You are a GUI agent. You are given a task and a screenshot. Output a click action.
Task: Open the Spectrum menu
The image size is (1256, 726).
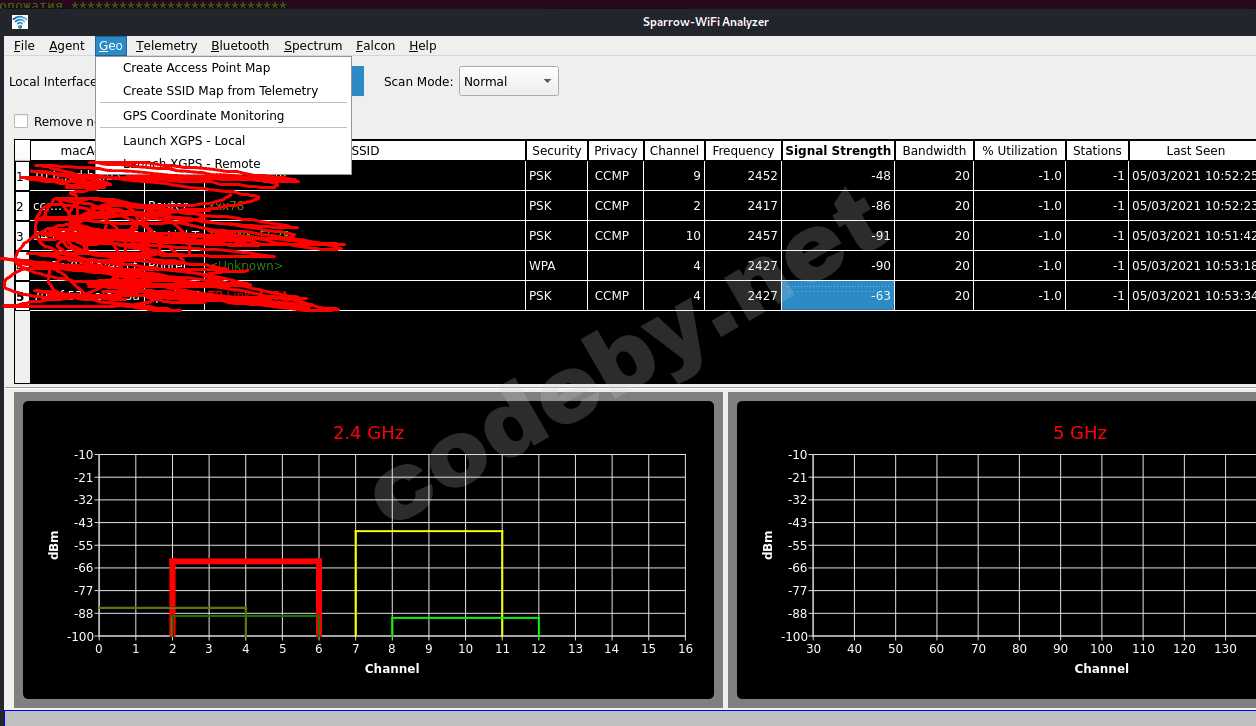(x=313, y=46)
